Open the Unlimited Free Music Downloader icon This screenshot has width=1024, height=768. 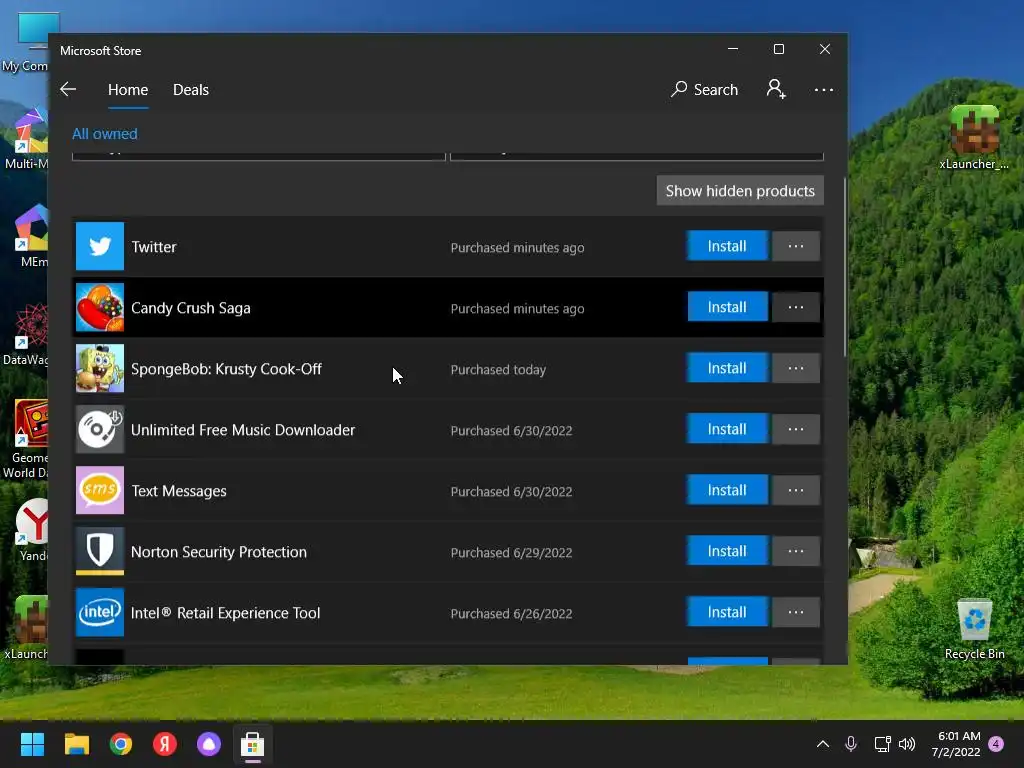(x=99, y=430)
